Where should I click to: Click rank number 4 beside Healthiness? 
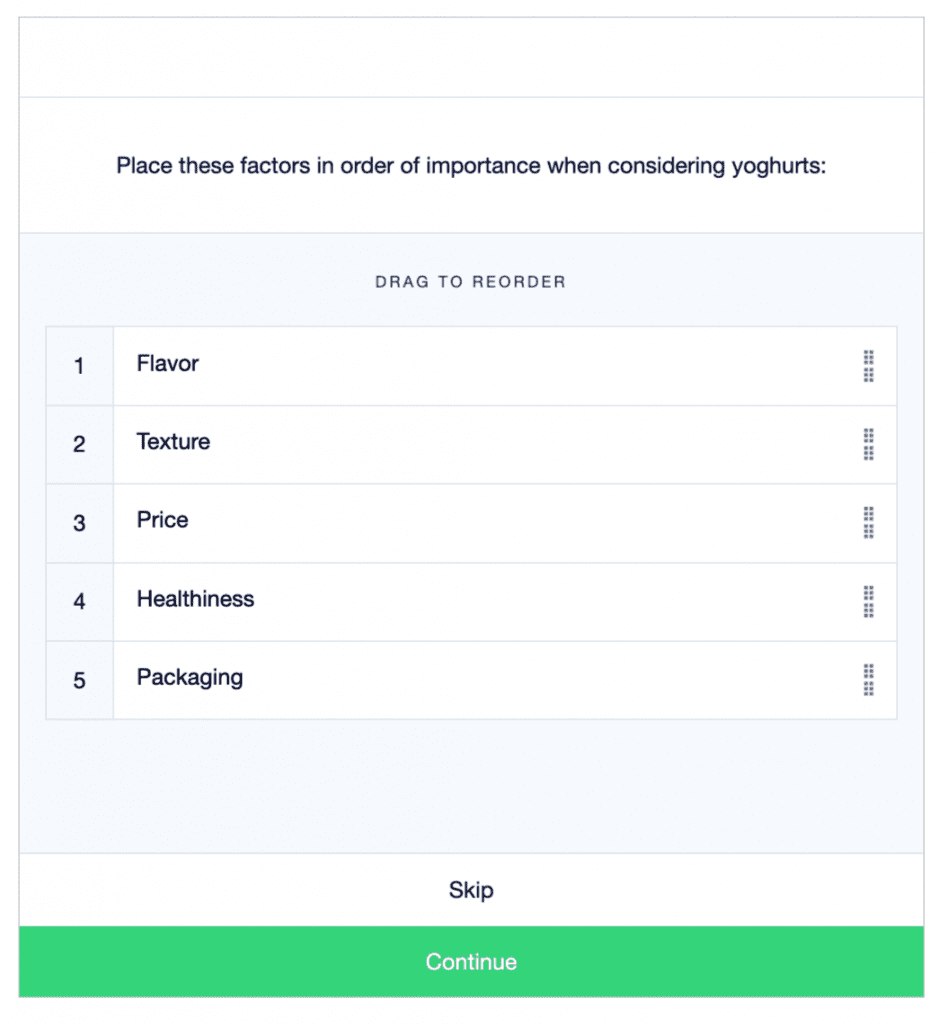coord(79,601)
